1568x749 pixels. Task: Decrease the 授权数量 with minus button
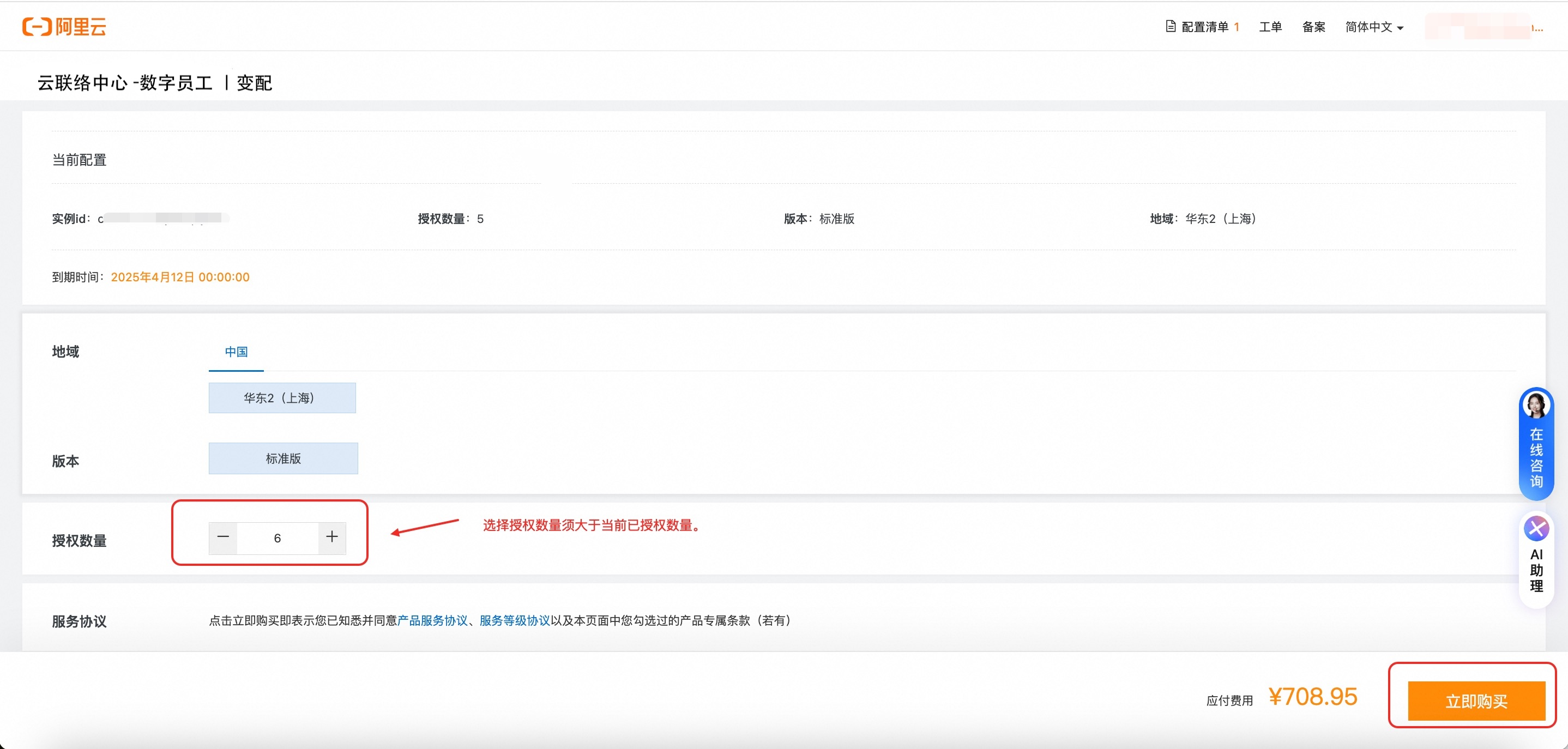pos(223,537)
